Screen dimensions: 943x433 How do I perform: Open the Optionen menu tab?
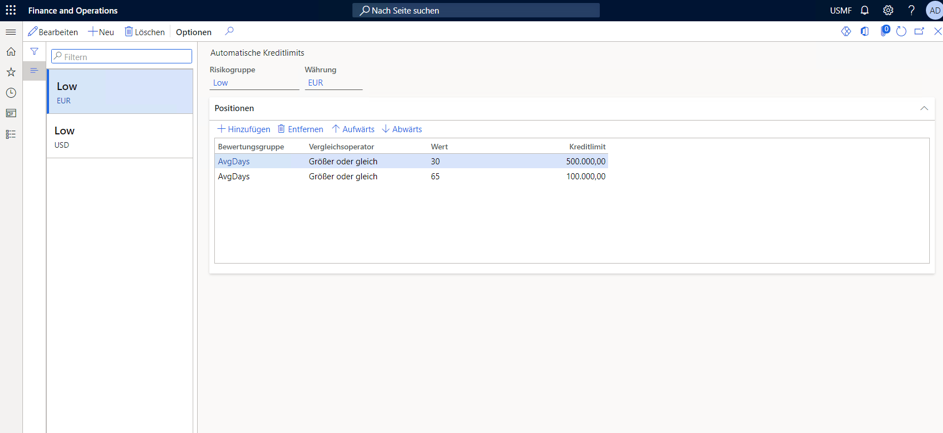click(193, 32)
